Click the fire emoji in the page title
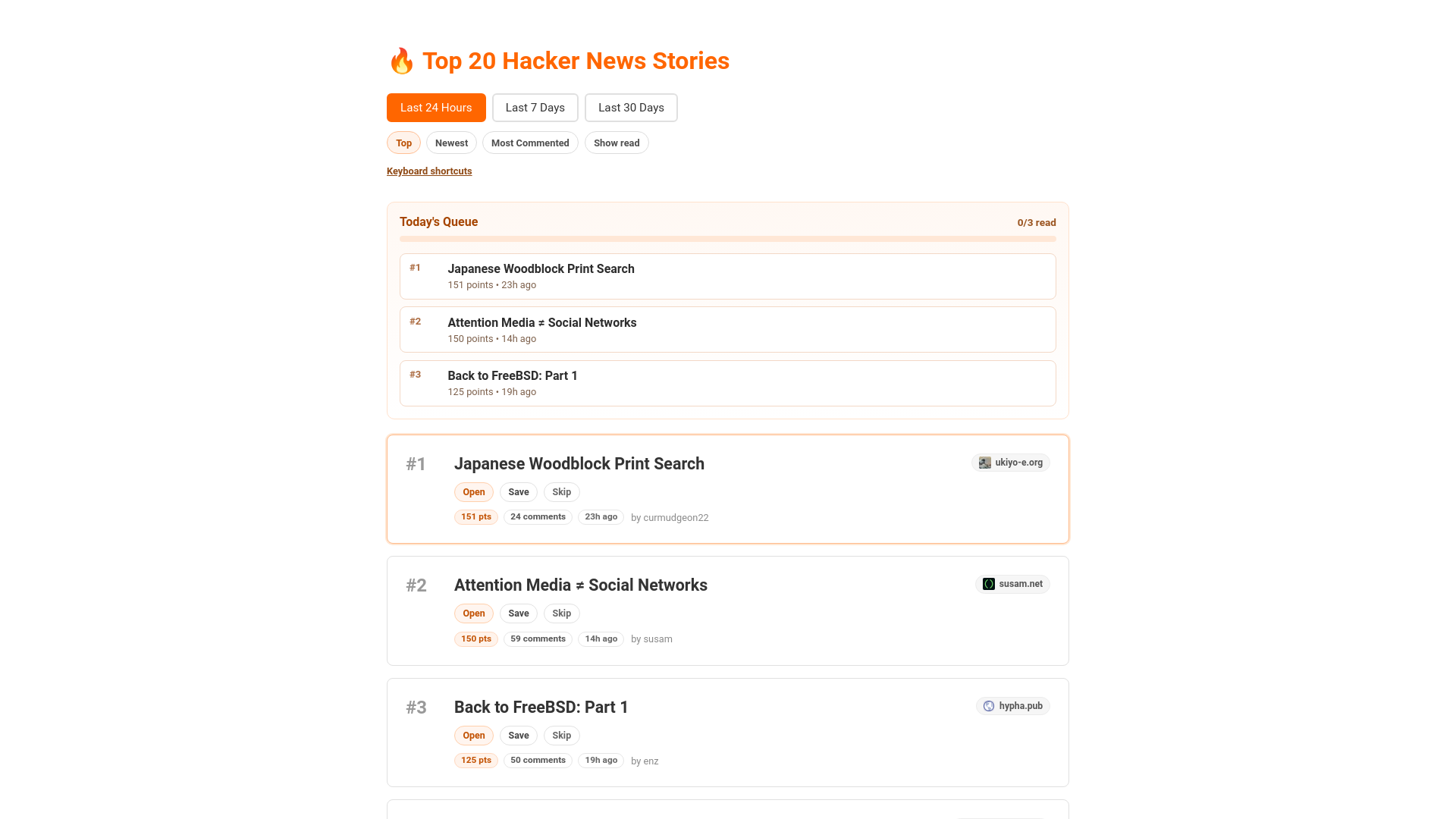This screenshot has width=1456, height=819. pyautogui.click(x=401, y=61)
